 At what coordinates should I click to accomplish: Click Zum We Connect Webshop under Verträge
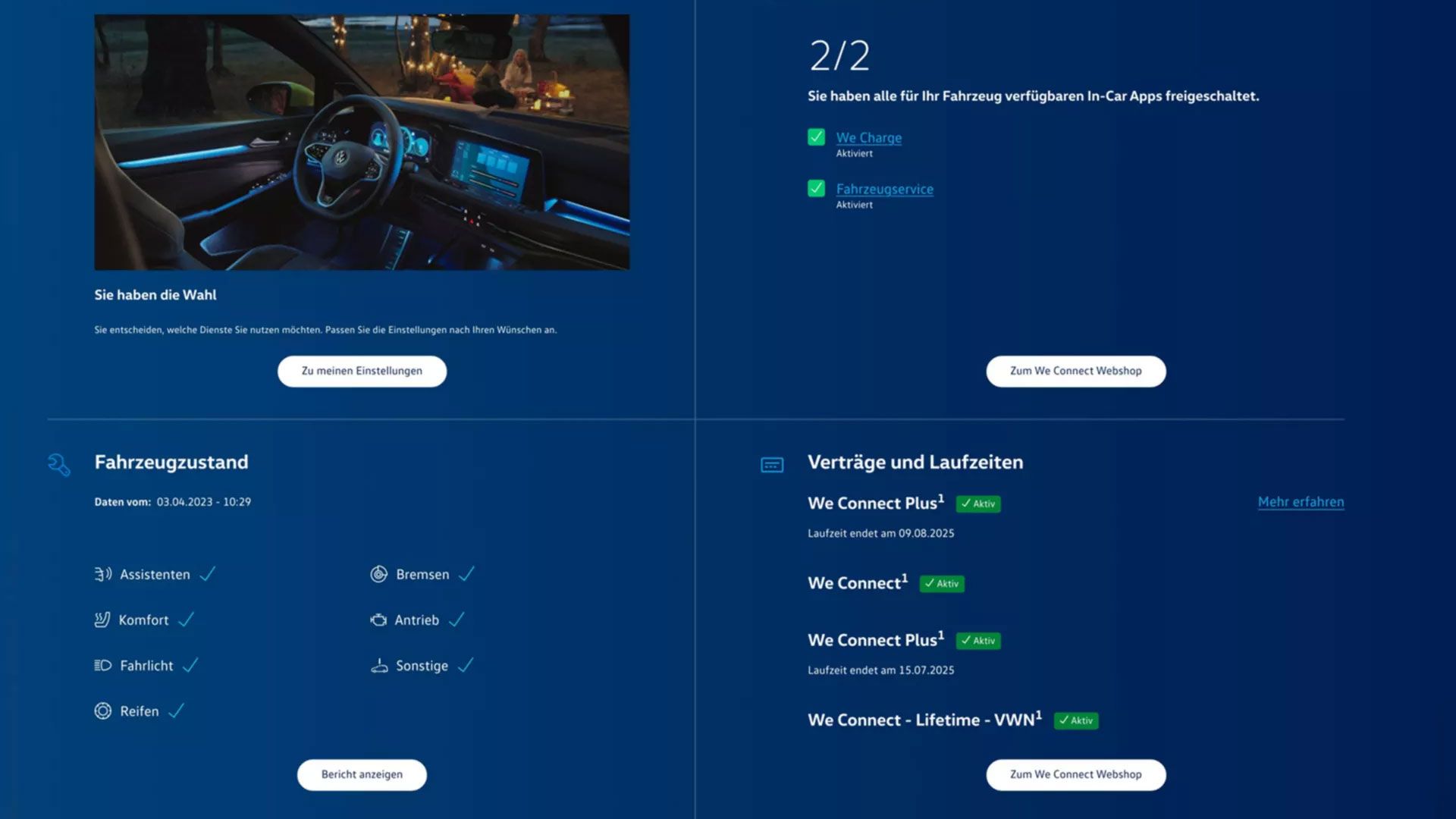click(1076, 774)
